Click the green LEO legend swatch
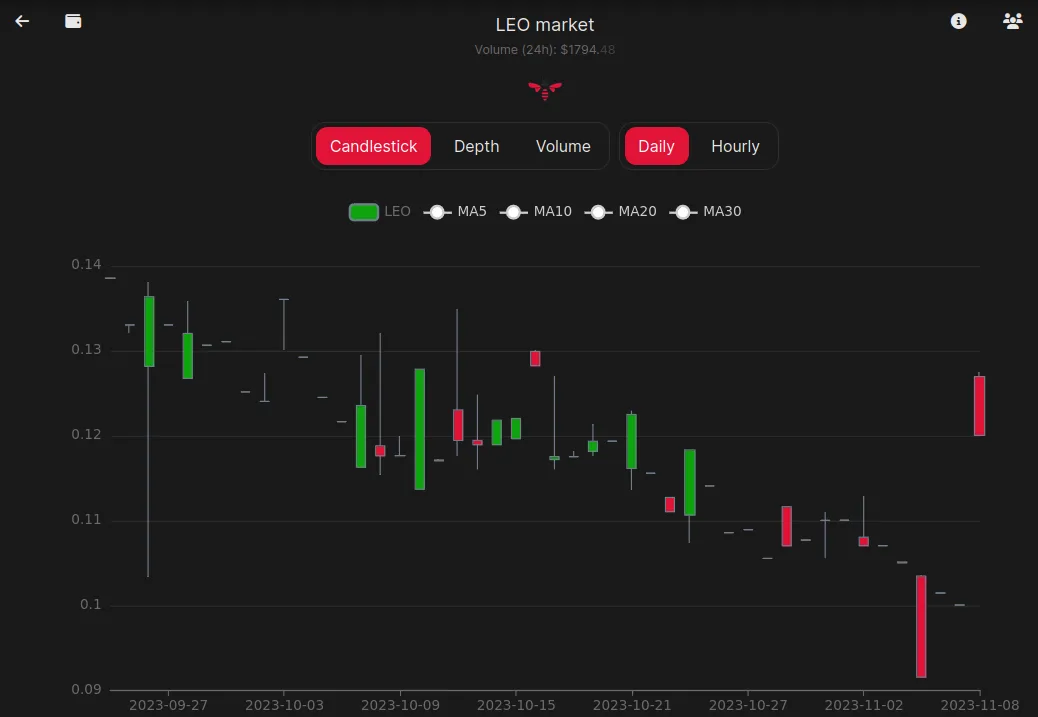 click(363, 212)
